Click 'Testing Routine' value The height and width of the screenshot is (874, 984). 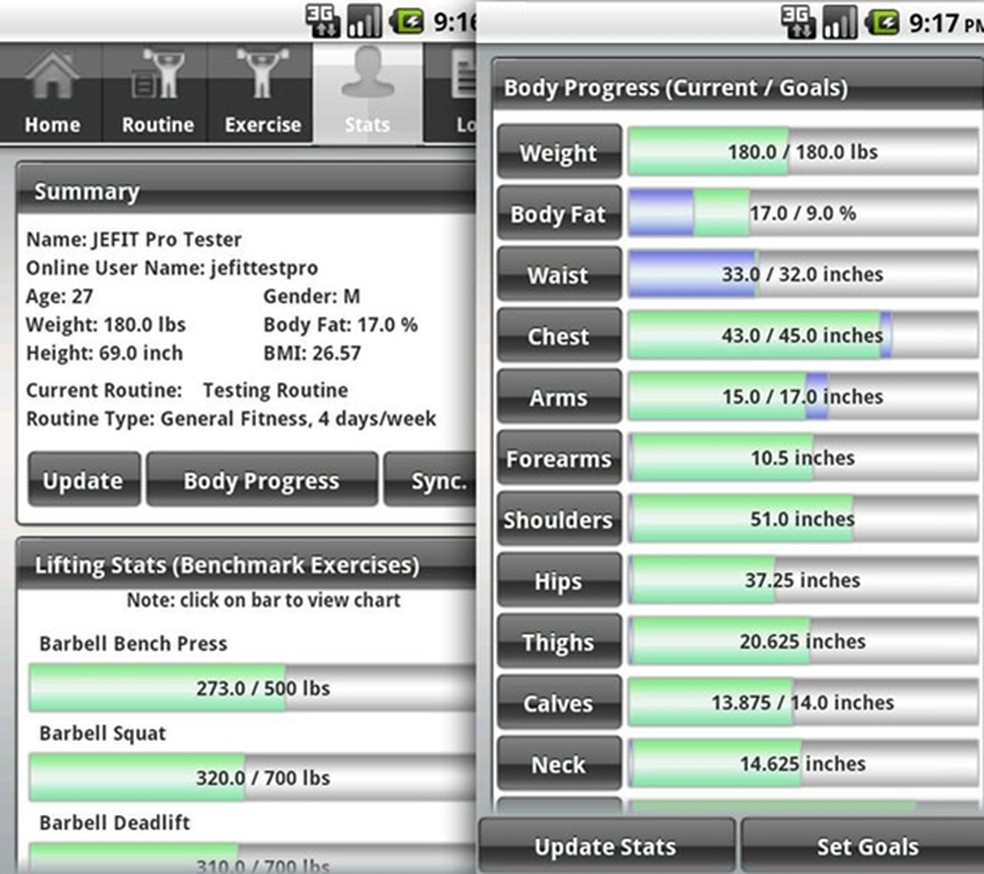275,390
